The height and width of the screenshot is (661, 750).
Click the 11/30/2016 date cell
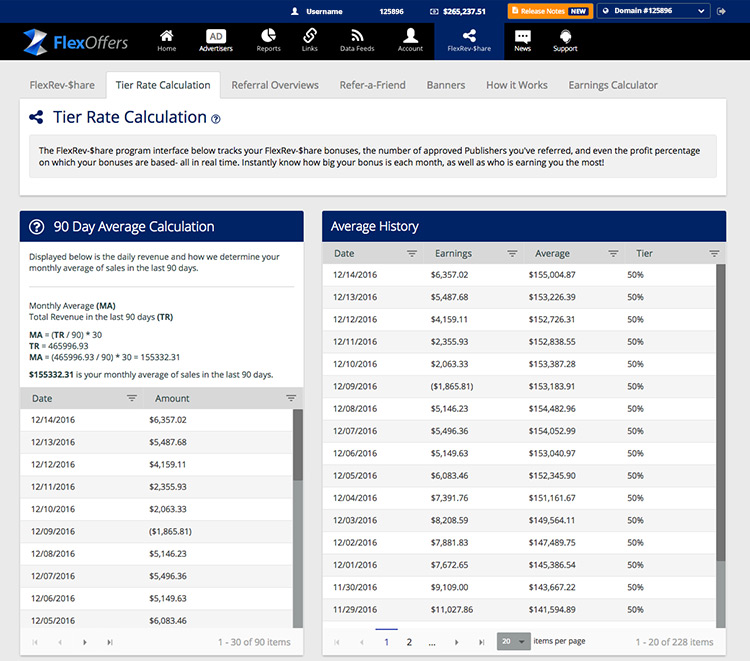point(355,587)
